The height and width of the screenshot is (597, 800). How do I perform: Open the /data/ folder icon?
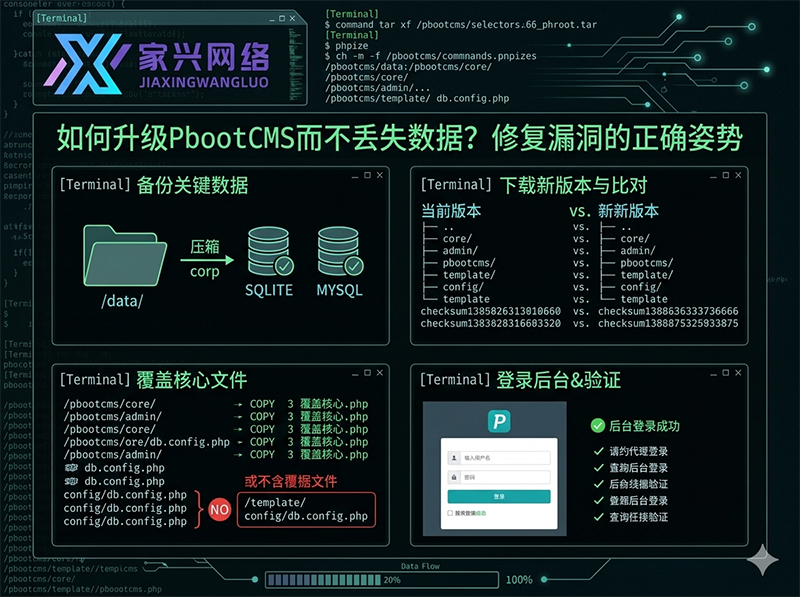tap(124, 256)
